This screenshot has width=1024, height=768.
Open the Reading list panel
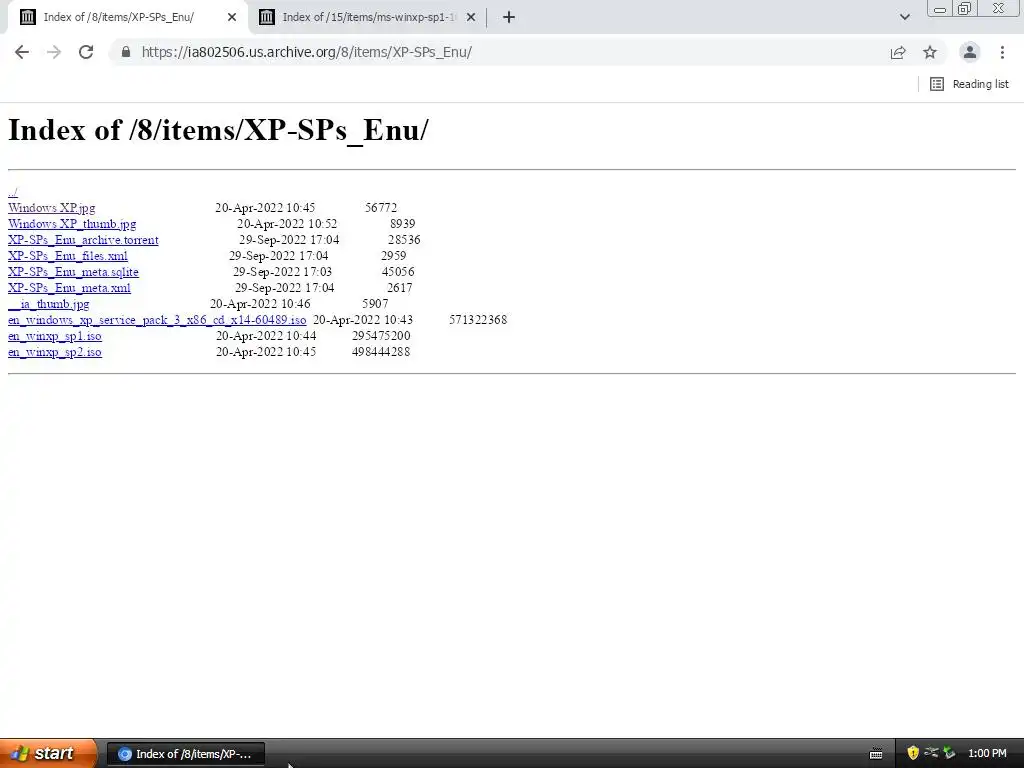(x=969, y=84)
